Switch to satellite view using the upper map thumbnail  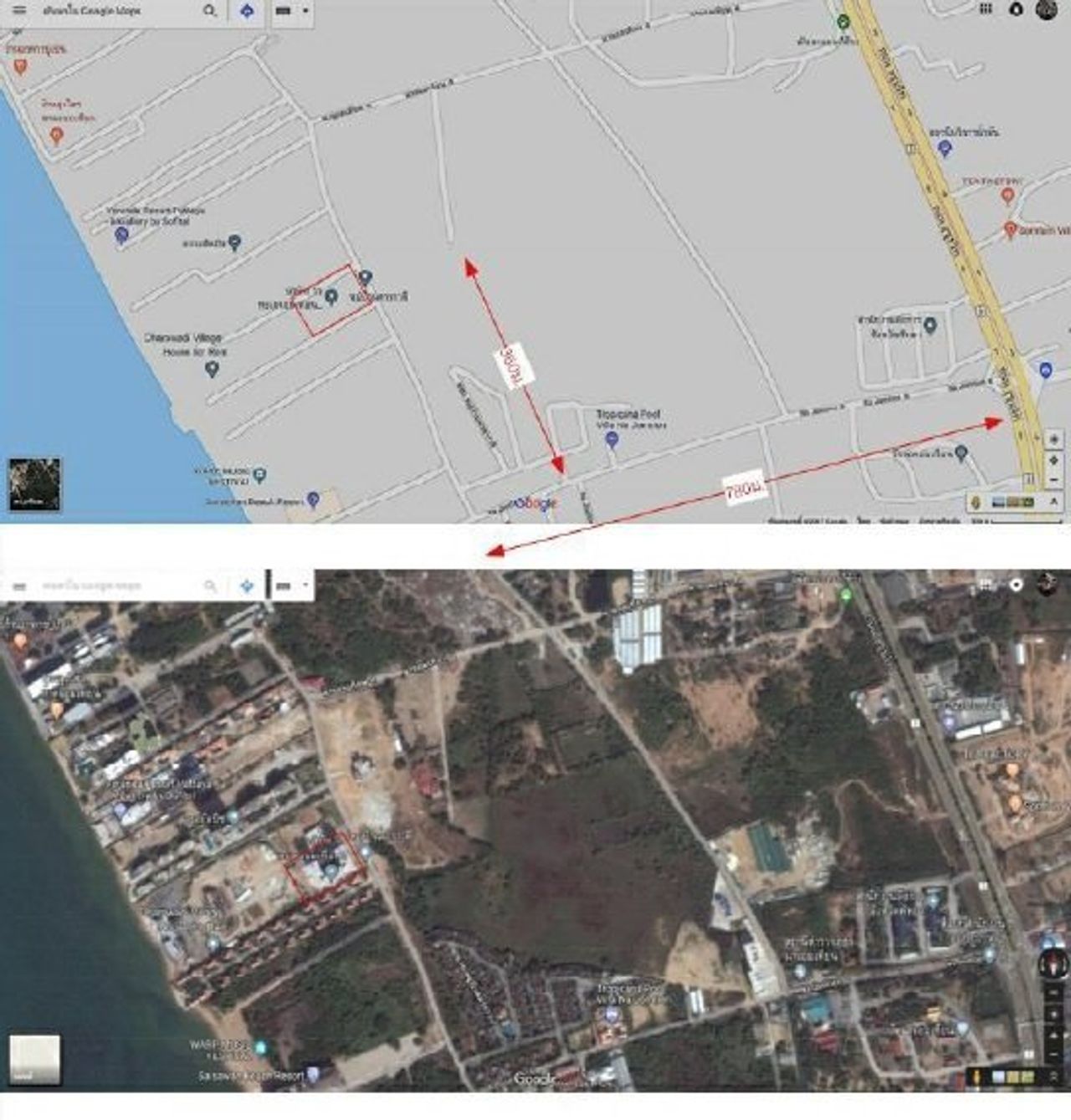pyautogui.click(x=34, y=483)
